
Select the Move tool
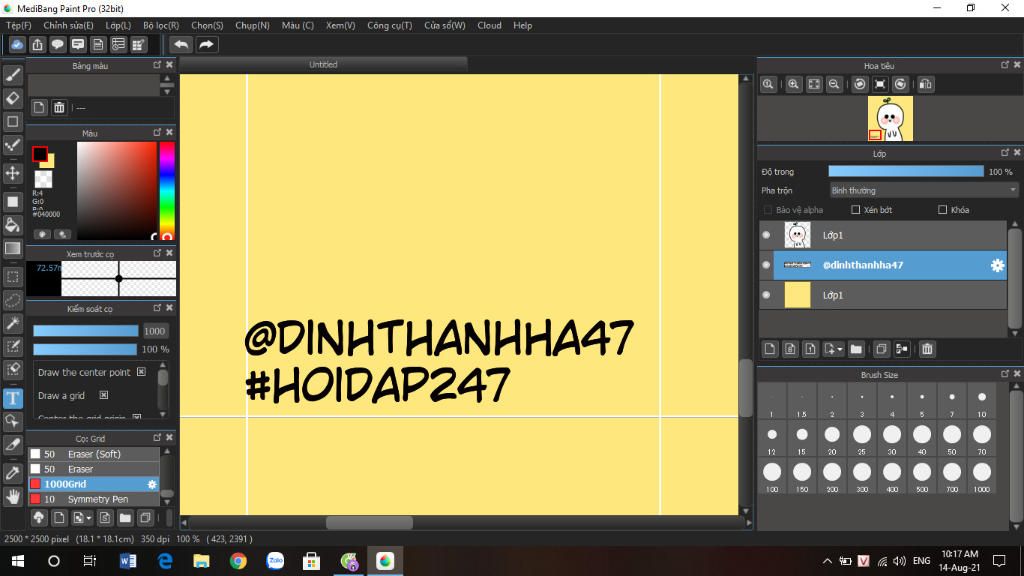click(x=12, y=173)
